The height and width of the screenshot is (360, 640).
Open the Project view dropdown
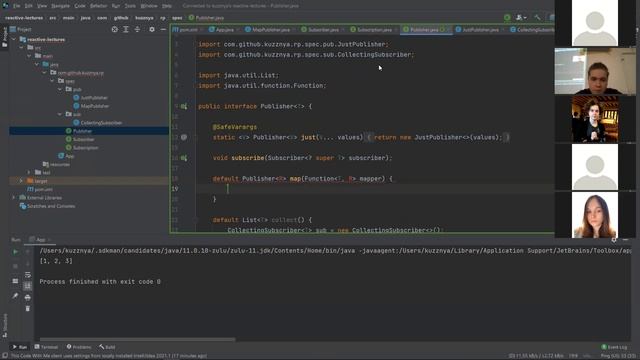[21, 29]
